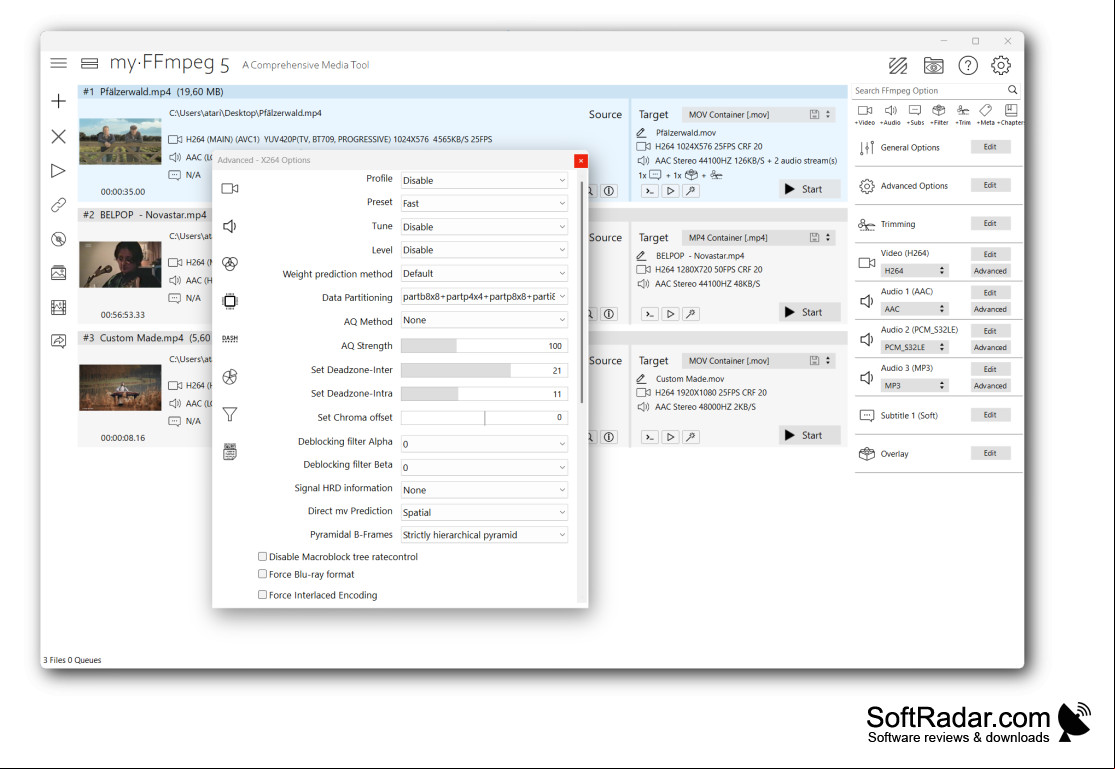Open the video tab in the X264 dialog

[x=230, y=189]
